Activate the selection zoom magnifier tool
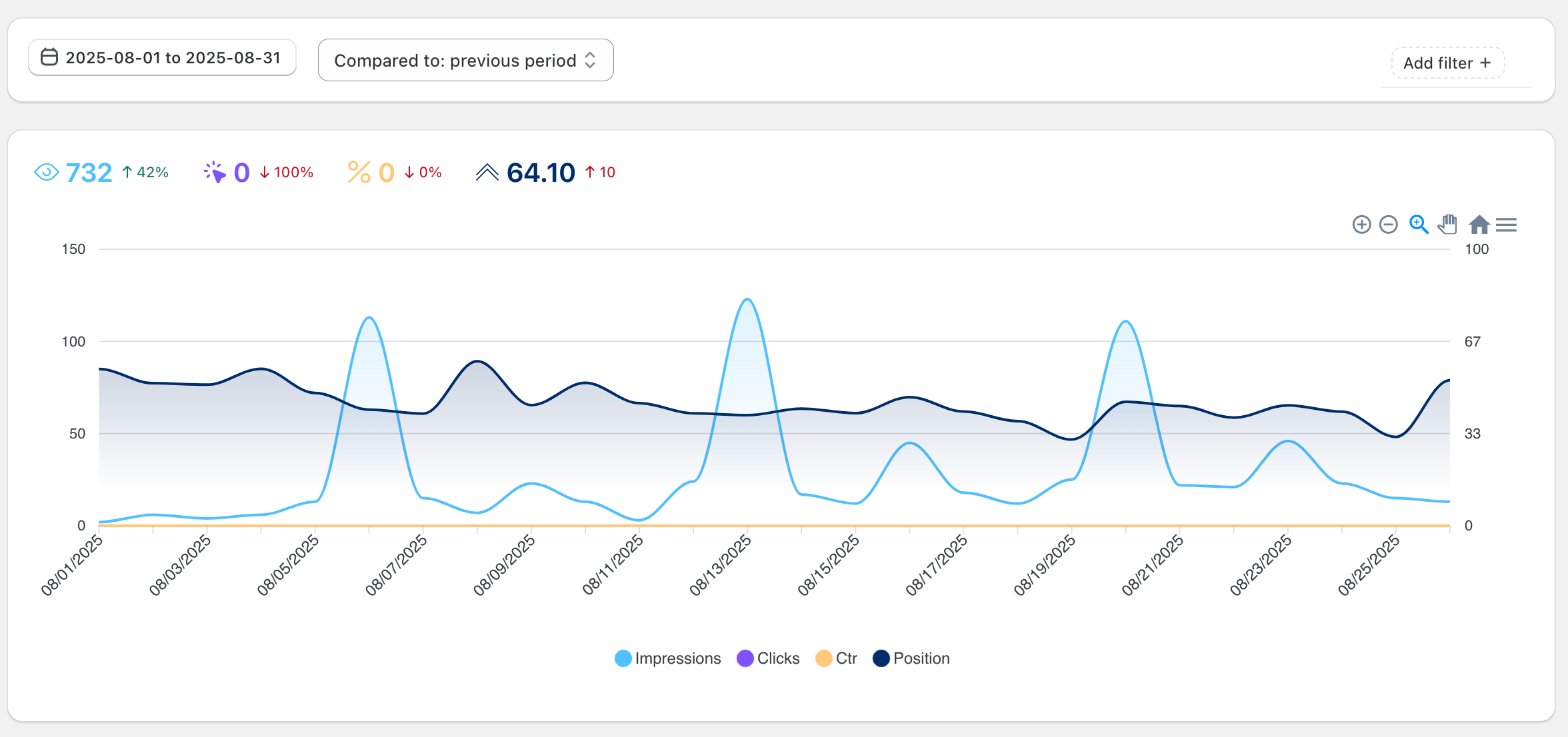The image size is (1568, 737). [x=1418, y=225]
